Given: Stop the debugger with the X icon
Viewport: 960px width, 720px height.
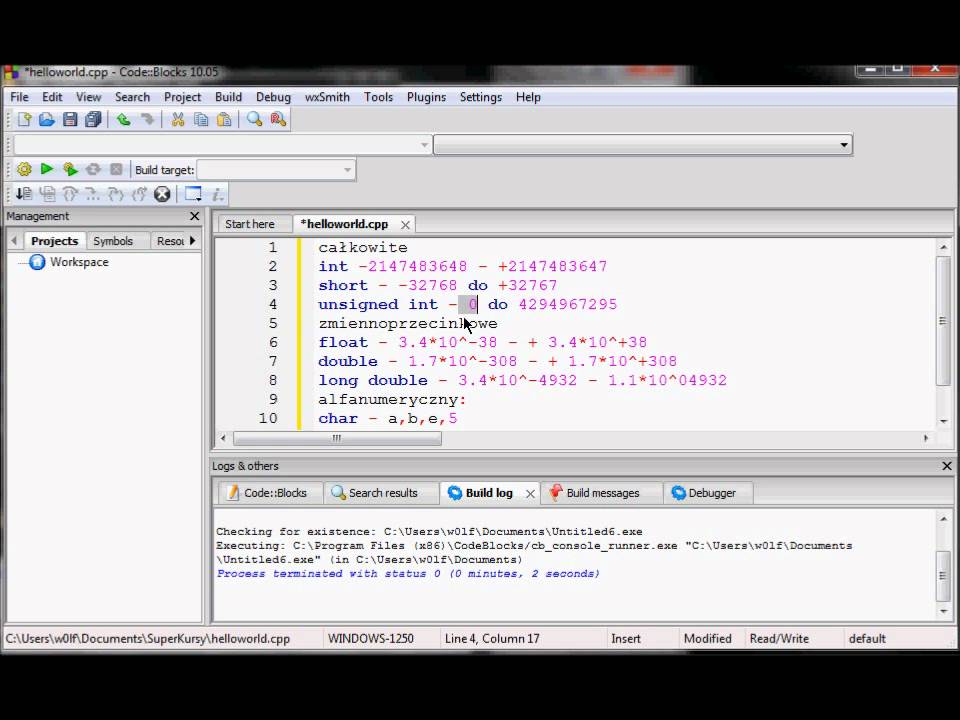Looking at the screenshot, I should (x=162, y=194).
